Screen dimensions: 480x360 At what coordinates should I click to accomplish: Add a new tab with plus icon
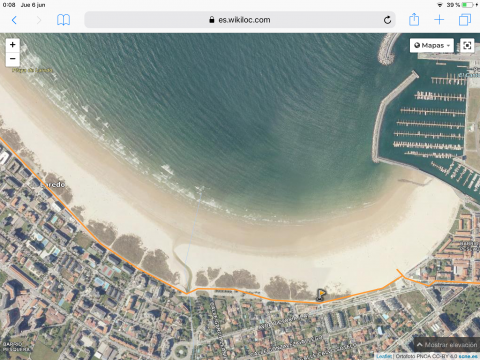[439, 20]
